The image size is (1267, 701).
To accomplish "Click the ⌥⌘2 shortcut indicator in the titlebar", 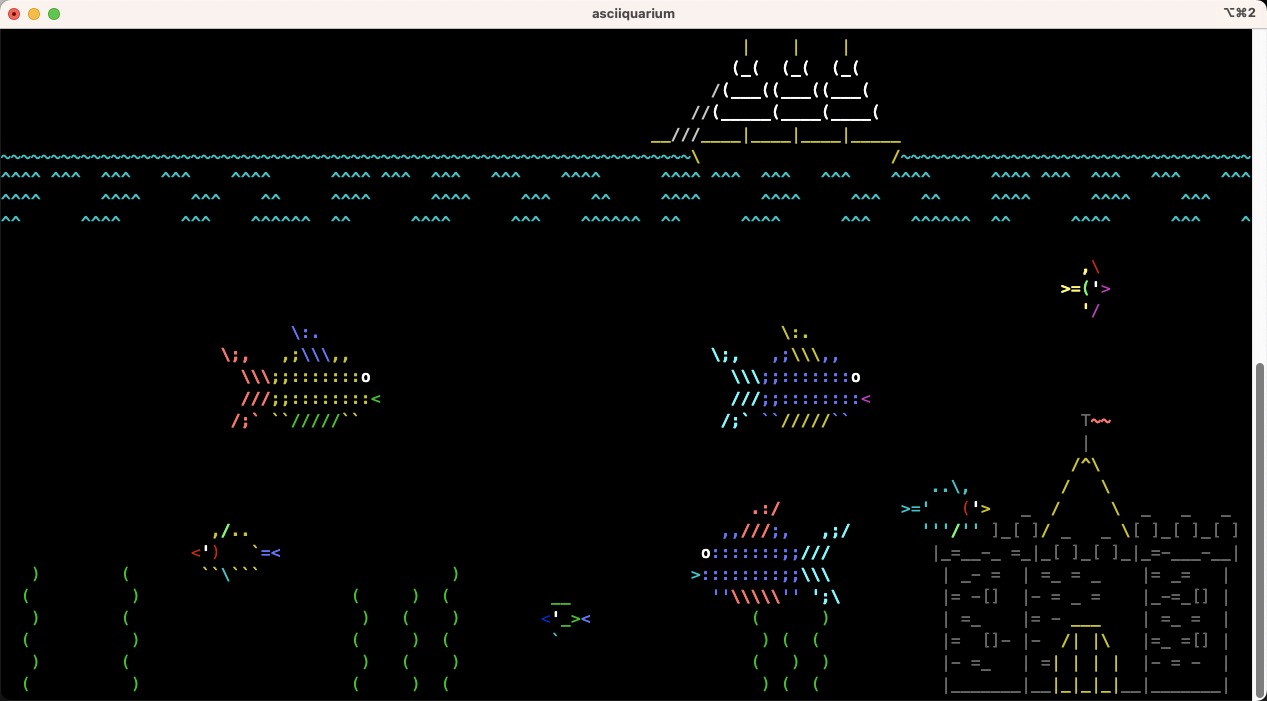I will (x=1240, y=13).
